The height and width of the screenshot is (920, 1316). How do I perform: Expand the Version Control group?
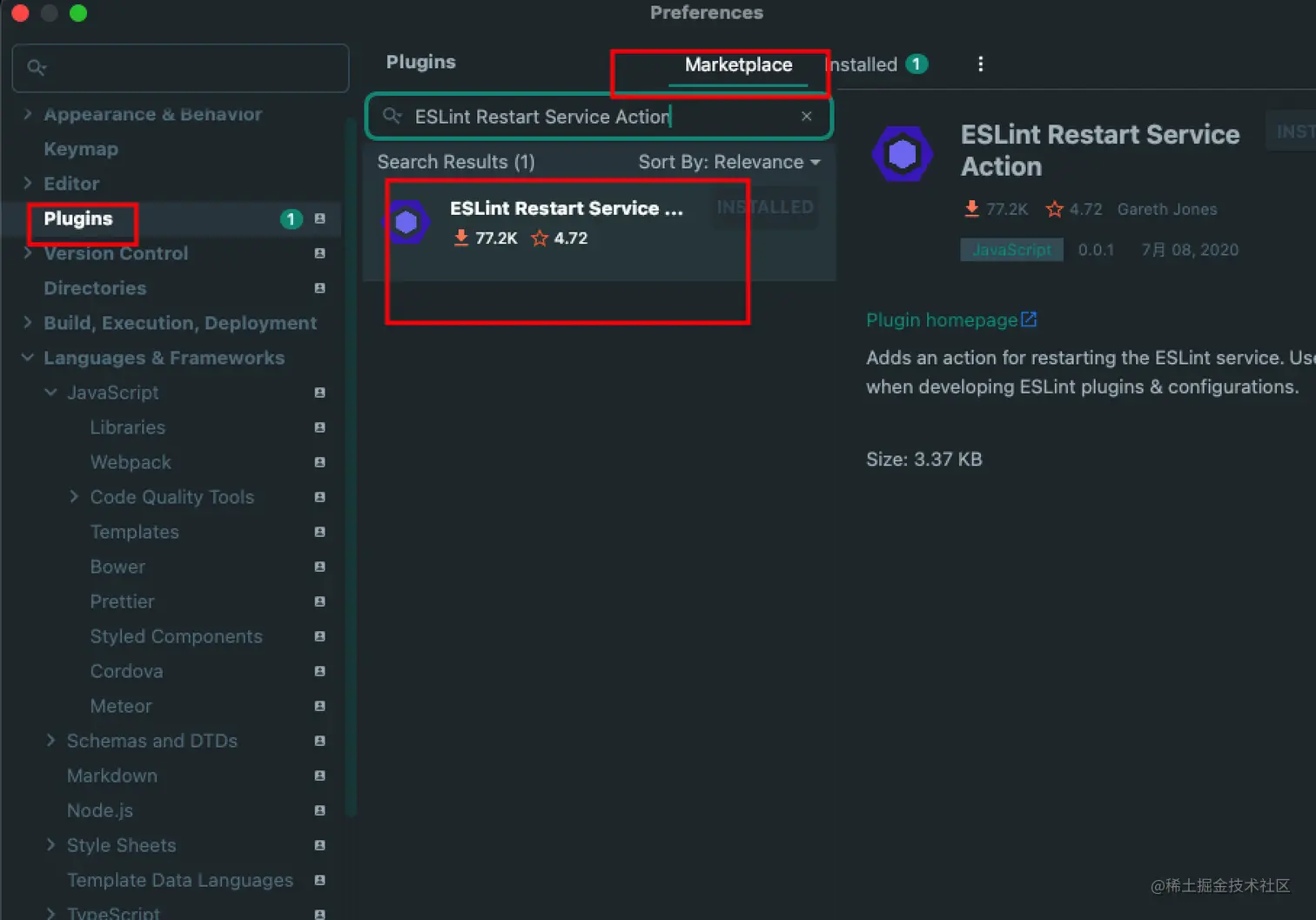coord(28,253)
